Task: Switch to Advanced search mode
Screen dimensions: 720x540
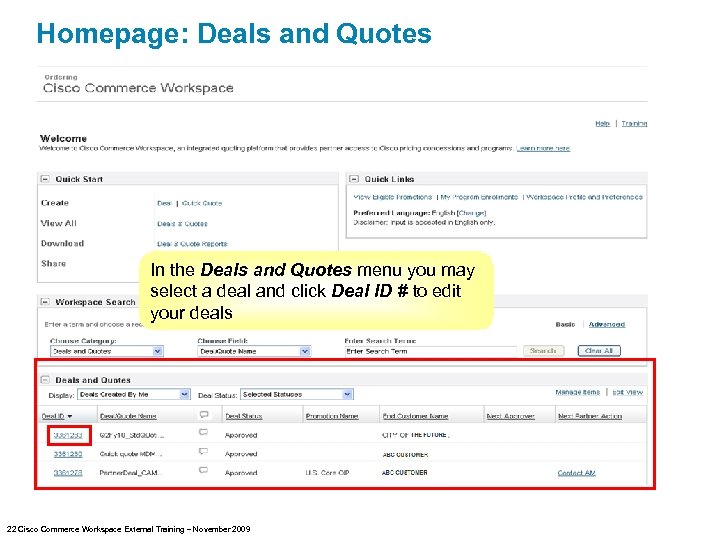Action: point(607,325)
